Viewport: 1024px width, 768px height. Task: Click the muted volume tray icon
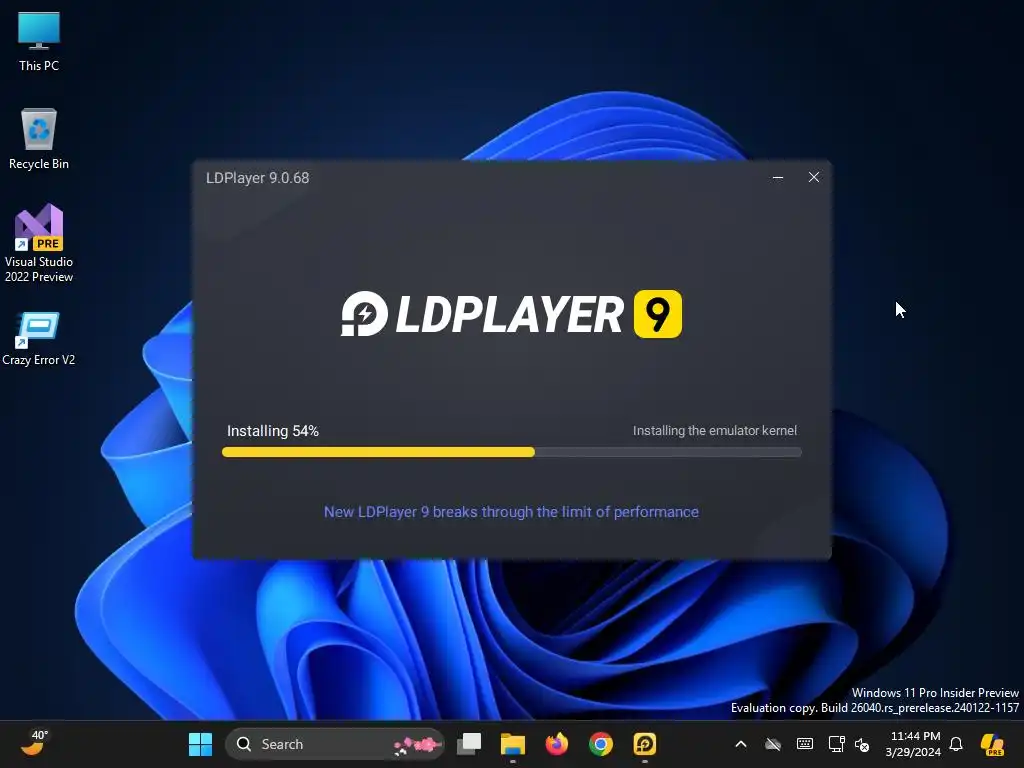862,744
